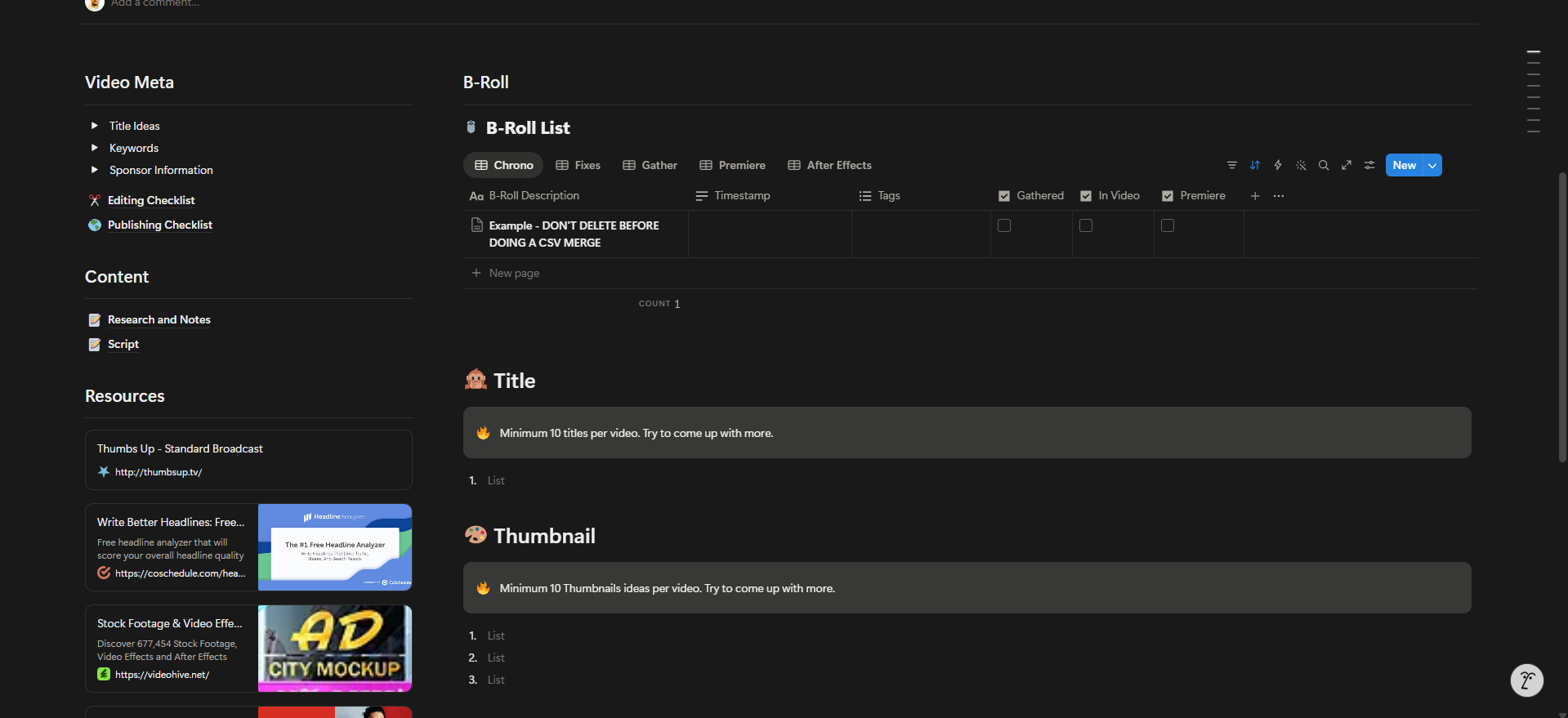Switch to the After Effects view tab
The image size is (1568, 718).
829,165
